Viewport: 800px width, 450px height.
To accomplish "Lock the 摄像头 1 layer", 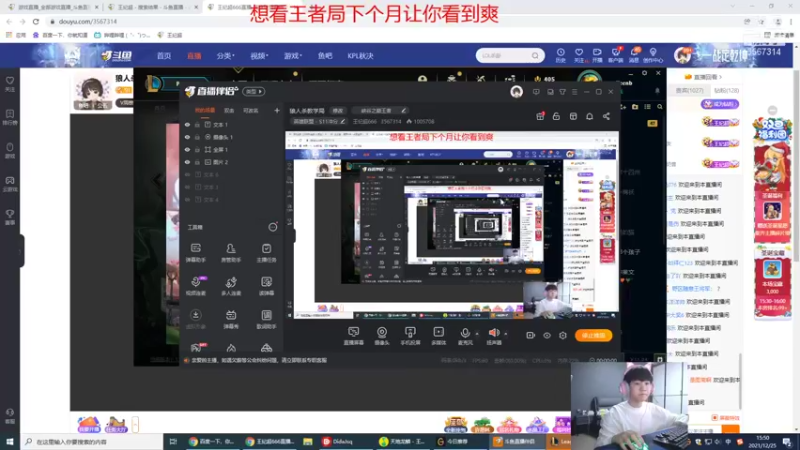I will [x=197, y=137].
